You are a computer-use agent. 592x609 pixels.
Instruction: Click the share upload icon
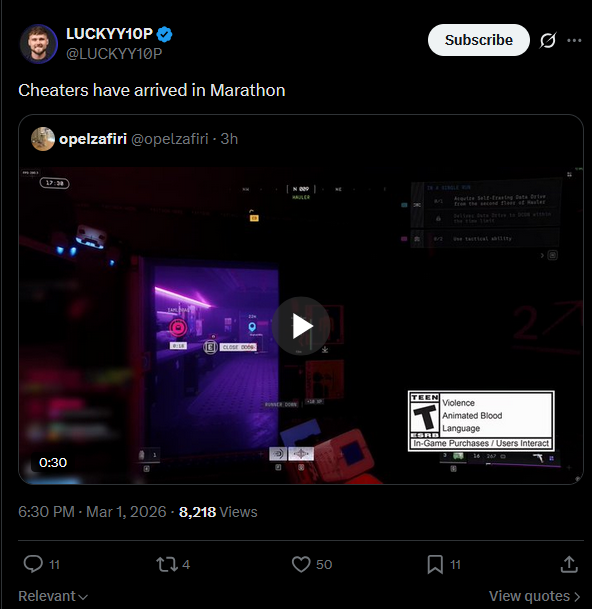point(569,564)
